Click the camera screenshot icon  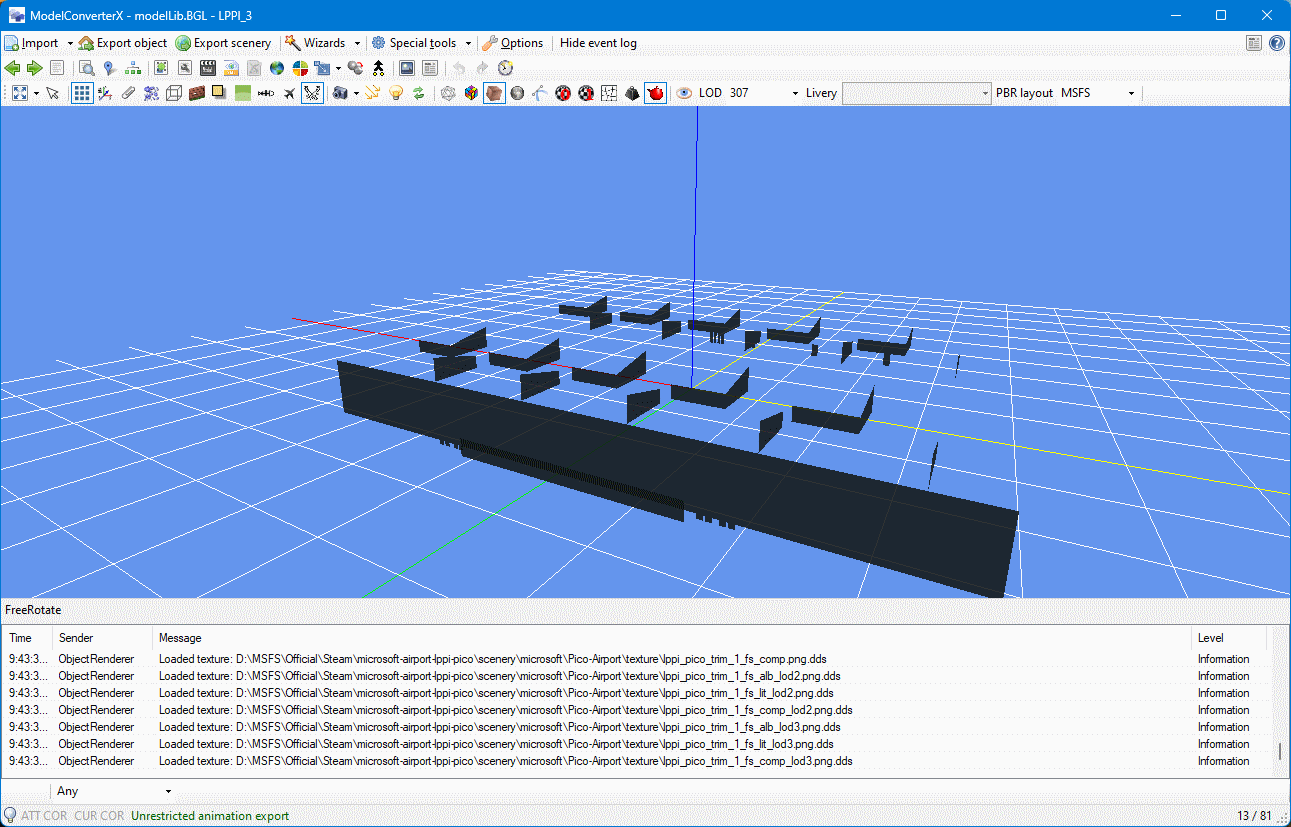[x=341, y=92]
